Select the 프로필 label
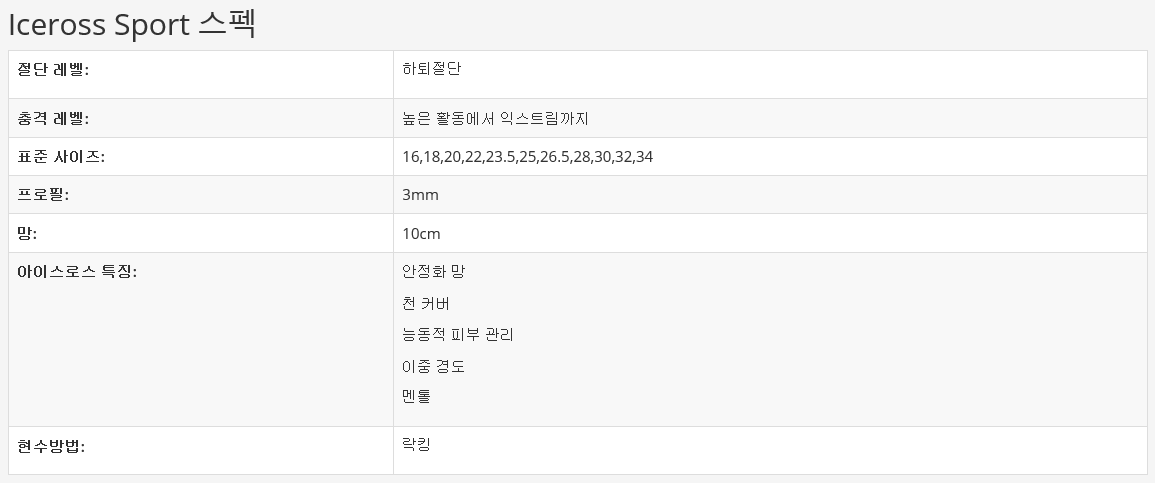Image resolution: width=1155 pixels, height=483 pixels. [43, 195]
